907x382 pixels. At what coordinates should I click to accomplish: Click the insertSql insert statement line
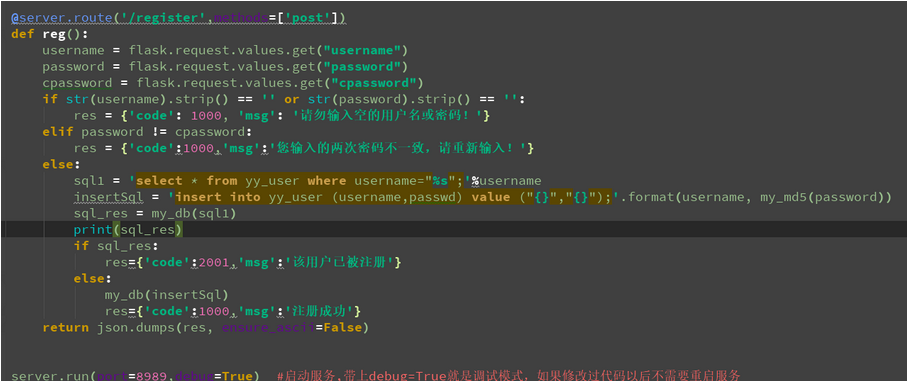[x=483, y=197]
